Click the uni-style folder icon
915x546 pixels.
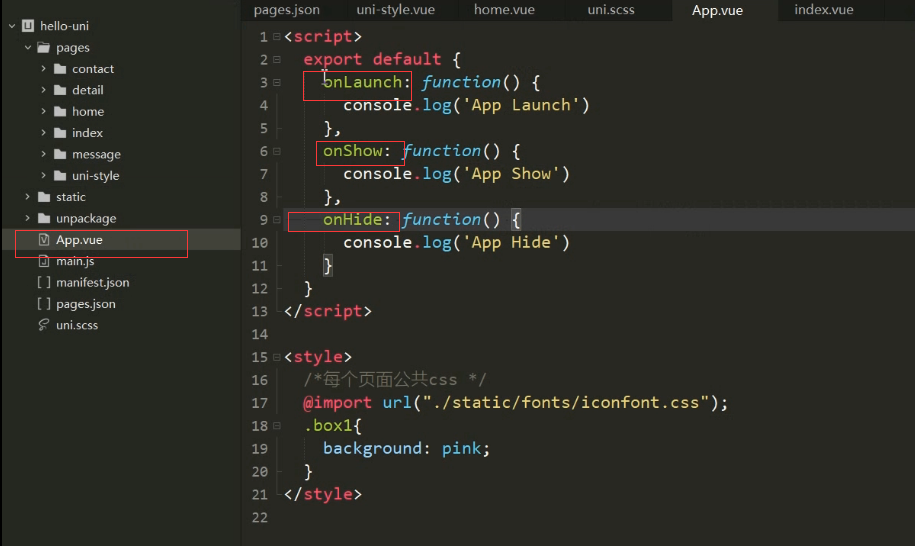[60, 176]
